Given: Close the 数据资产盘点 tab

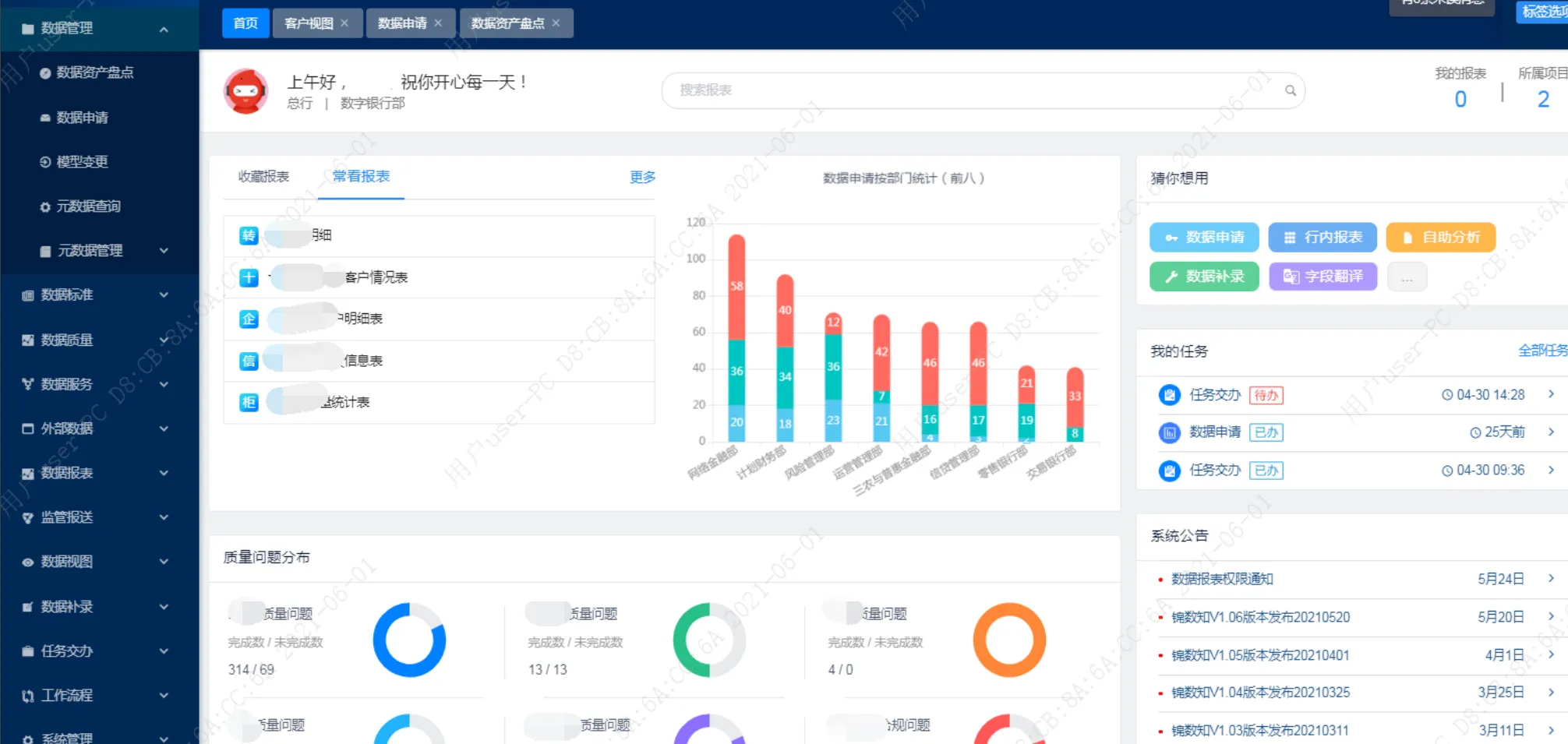Looking at the screenshot, I should coord(556,23).
